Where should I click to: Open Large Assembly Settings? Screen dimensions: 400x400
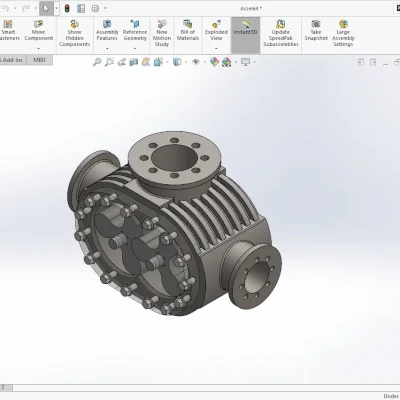pos(343,33)
